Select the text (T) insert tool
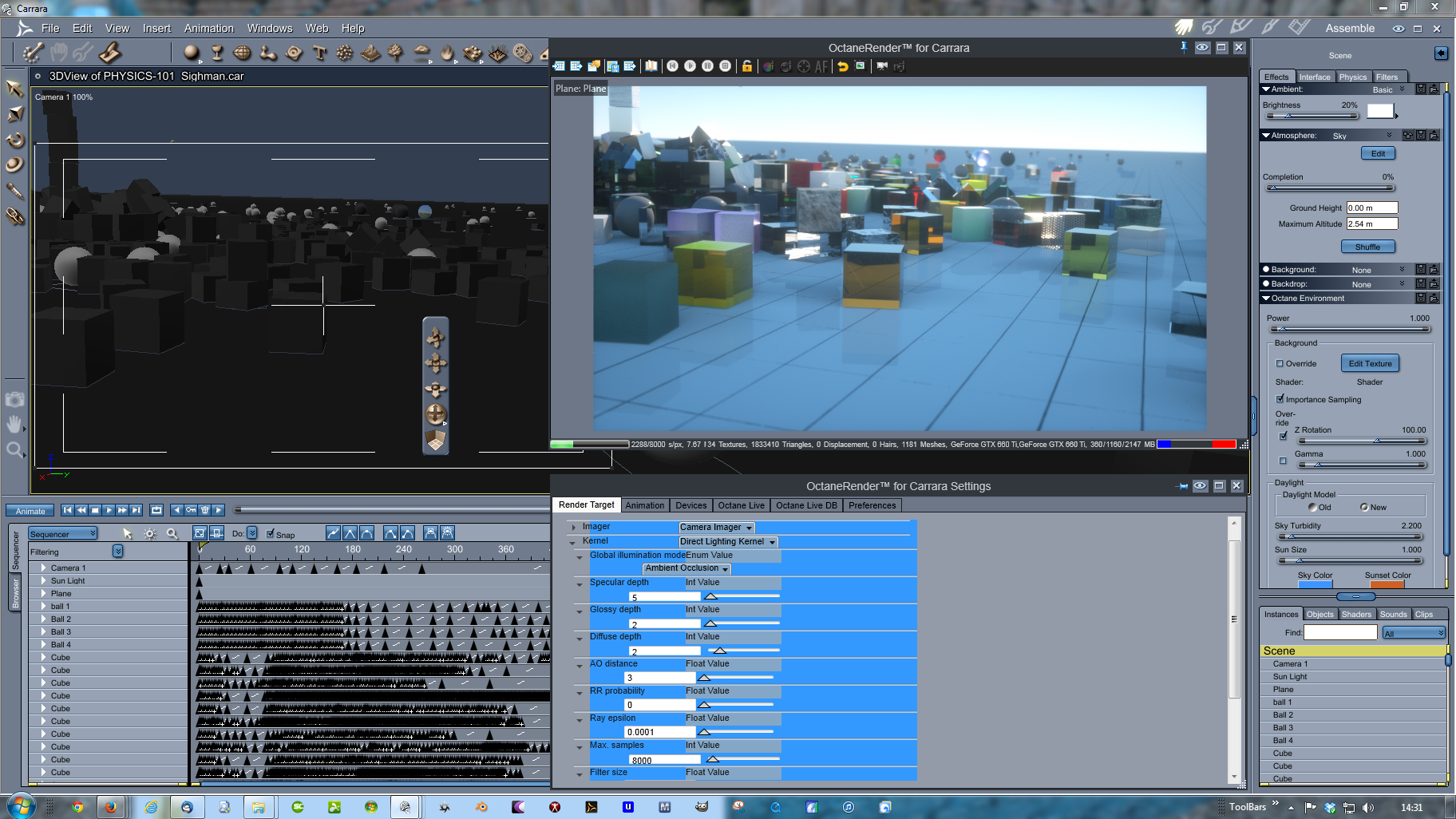1456x819 pixels. pos(320,53)
